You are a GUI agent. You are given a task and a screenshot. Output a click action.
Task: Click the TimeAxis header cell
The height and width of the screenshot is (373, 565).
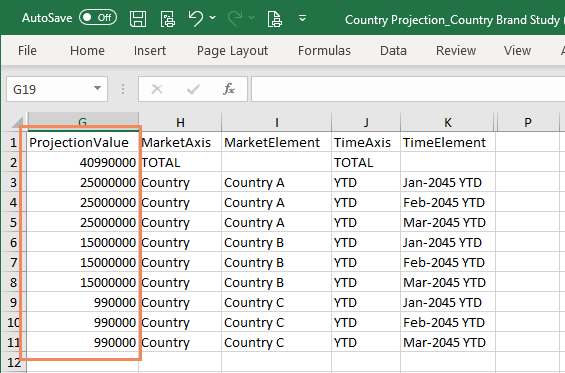(366, 142)
